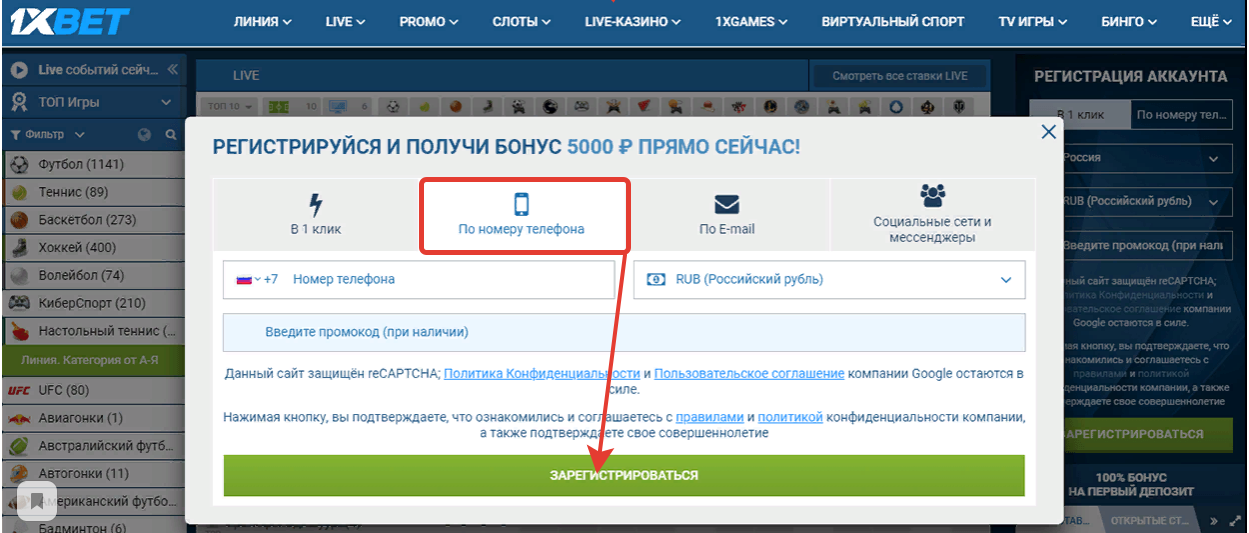
Task: Collapse the left sidebar with double-arrow icon
Action: 172,69
